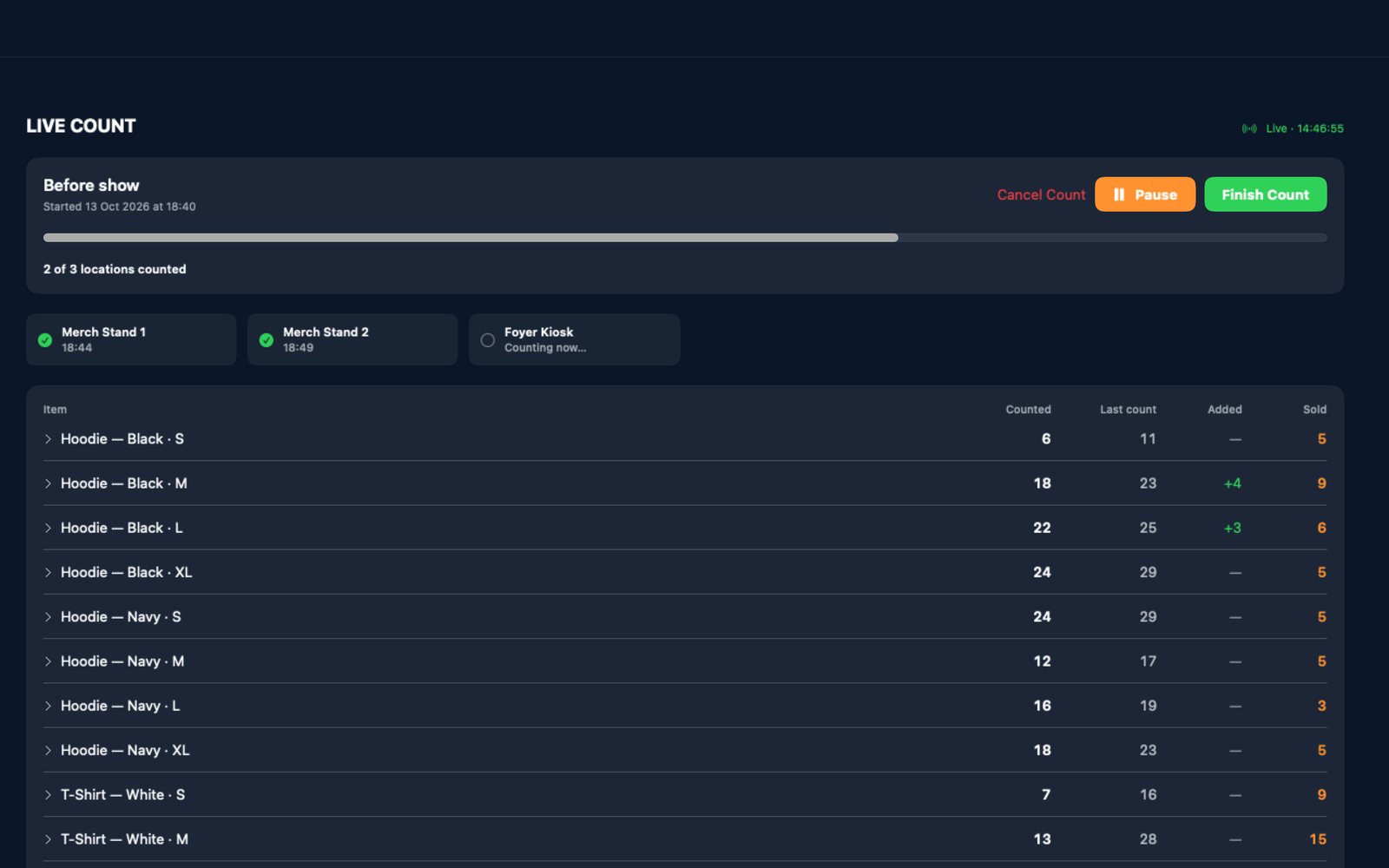The image size is (1389, 868).
Task: Open the Merch Stand 1 location card
Action: (131, 339)
